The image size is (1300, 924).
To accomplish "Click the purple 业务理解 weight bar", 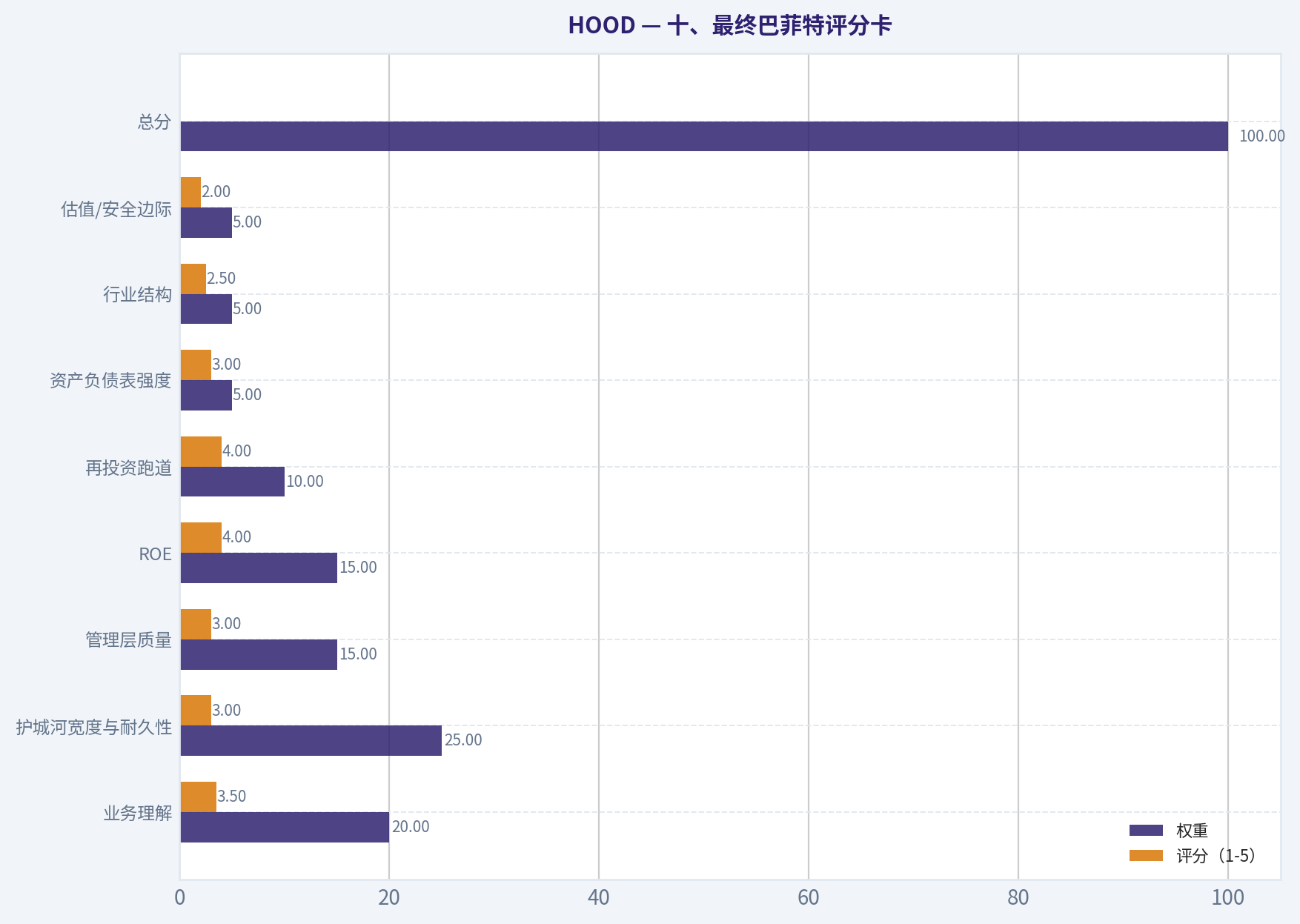I will click(285, 827).
